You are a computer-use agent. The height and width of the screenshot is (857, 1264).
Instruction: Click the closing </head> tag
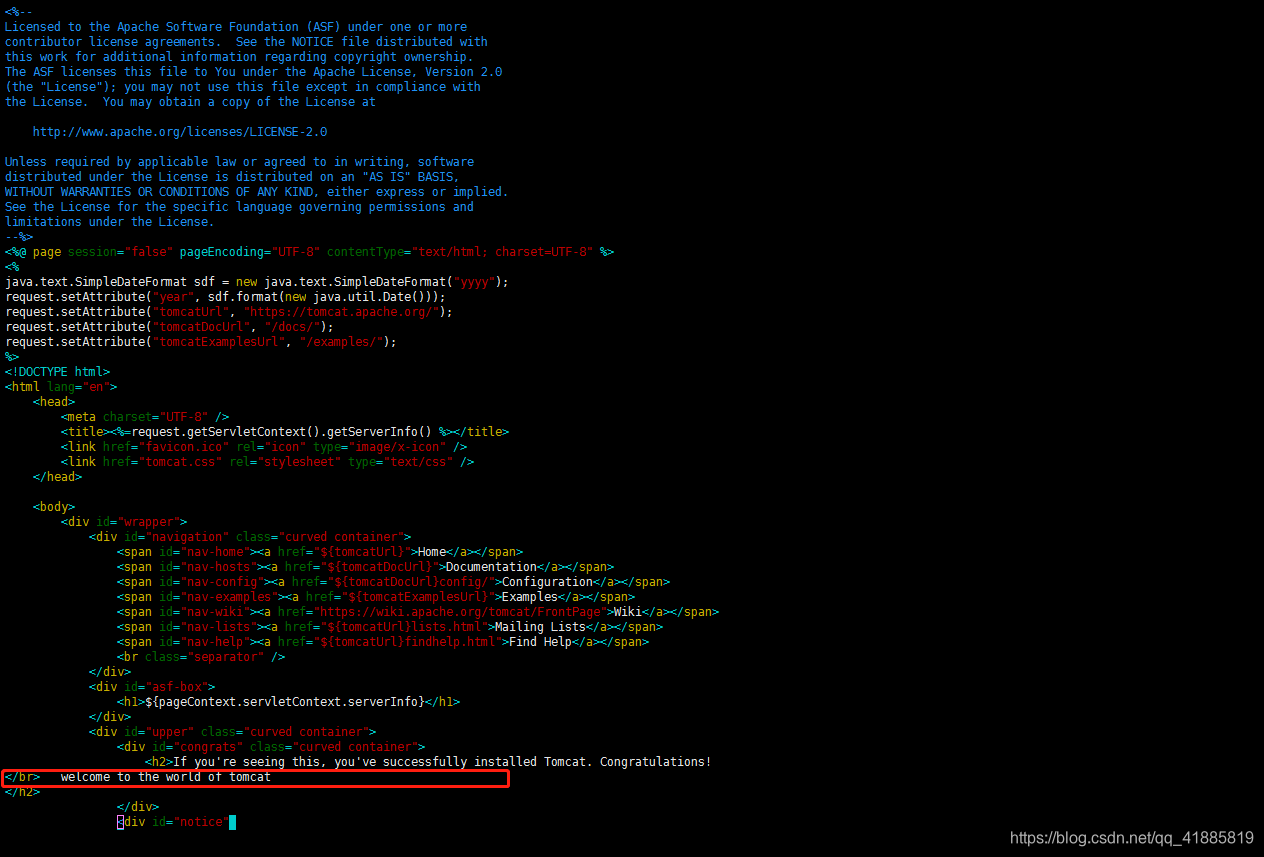[57, 477]
